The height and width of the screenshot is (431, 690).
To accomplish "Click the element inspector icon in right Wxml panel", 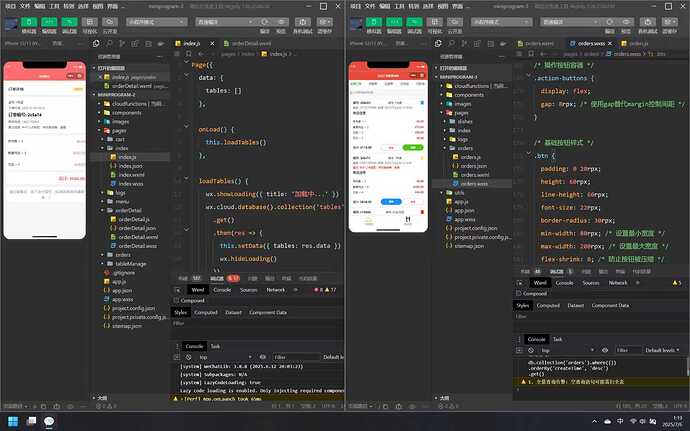I will point(520,283).
